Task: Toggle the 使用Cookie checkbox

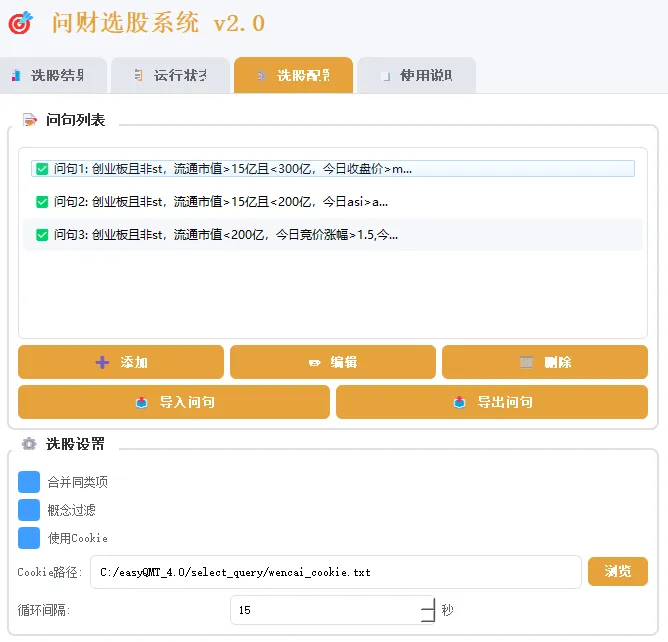Action: [29, 538]
